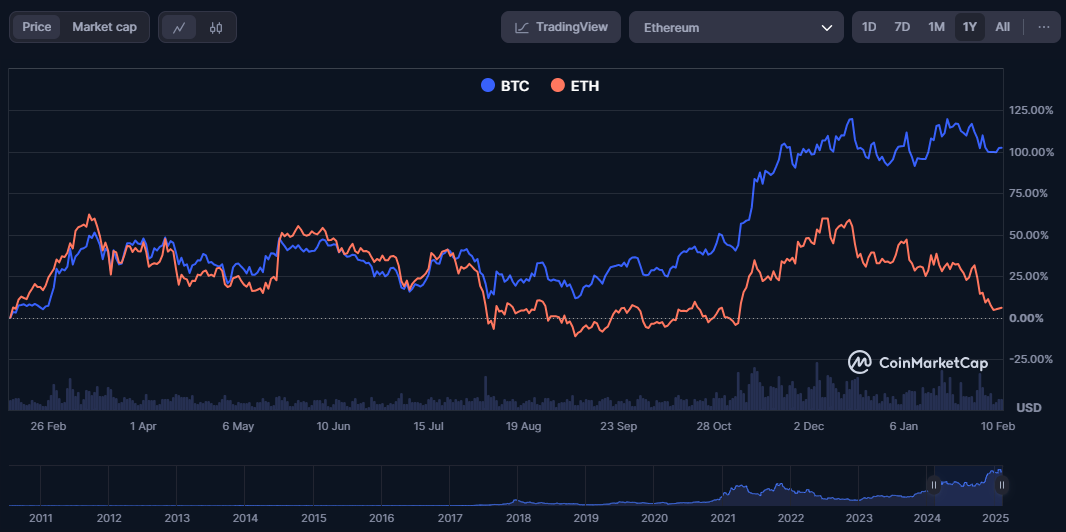Click the 26 Feb date label
The image size is (1066, 532).
(x=48, y=427)
